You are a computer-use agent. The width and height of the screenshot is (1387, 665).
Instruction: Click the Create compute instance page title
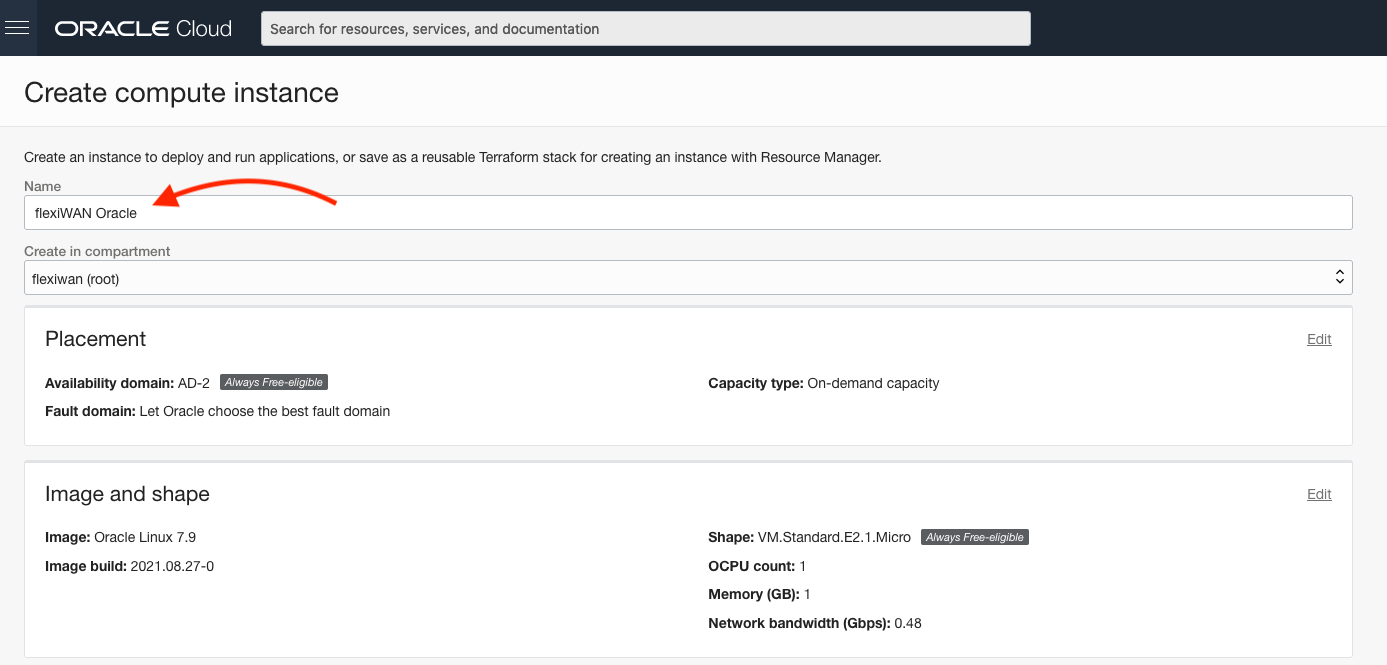181,93
